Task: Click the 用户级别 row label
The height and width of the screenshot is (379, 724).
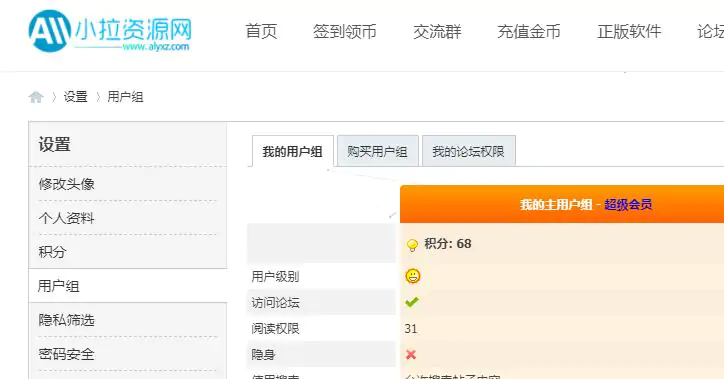Action: (275, 277)
